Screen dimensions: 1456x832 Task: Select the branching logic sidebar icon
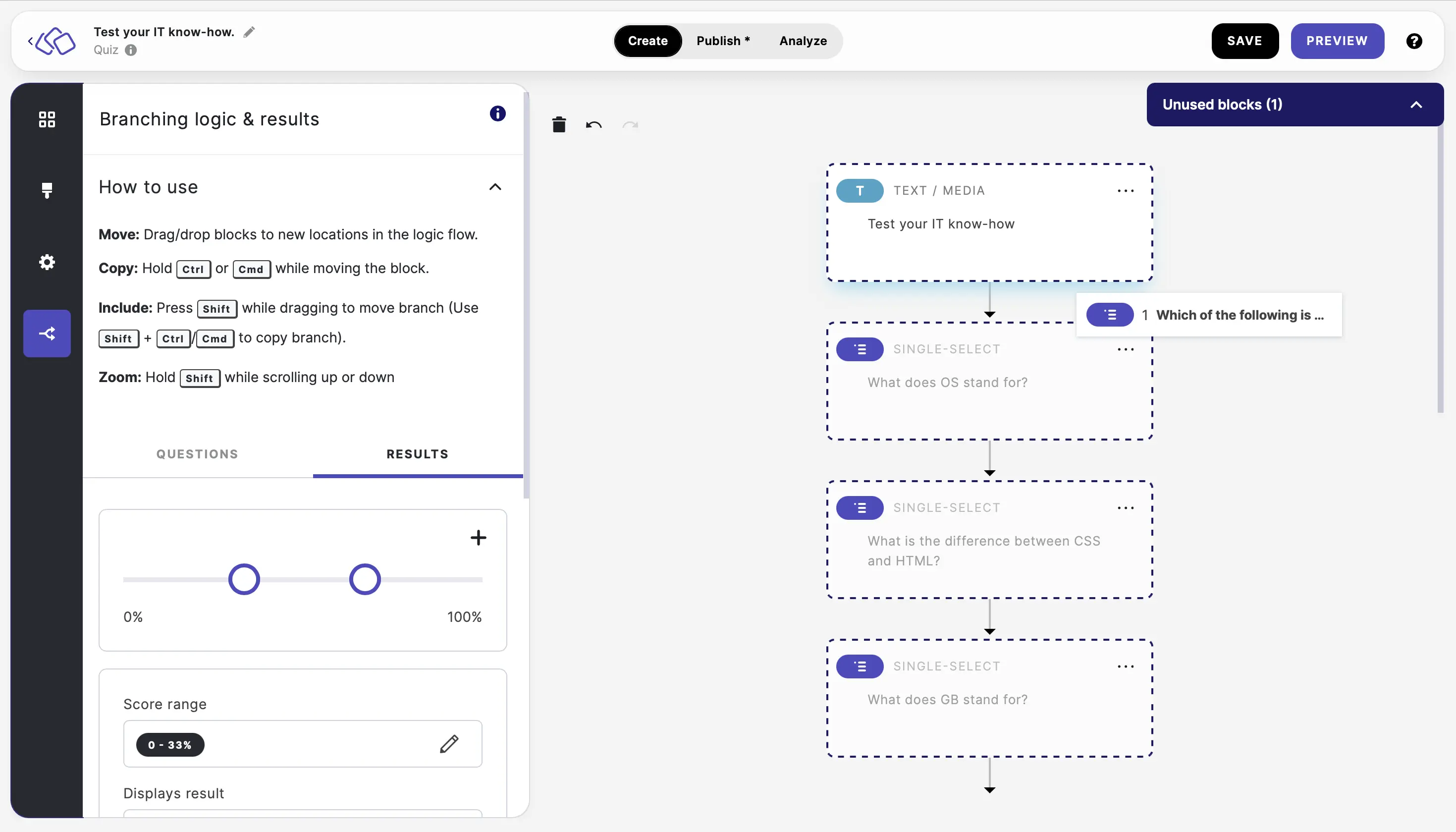click(x=47, y=333)
